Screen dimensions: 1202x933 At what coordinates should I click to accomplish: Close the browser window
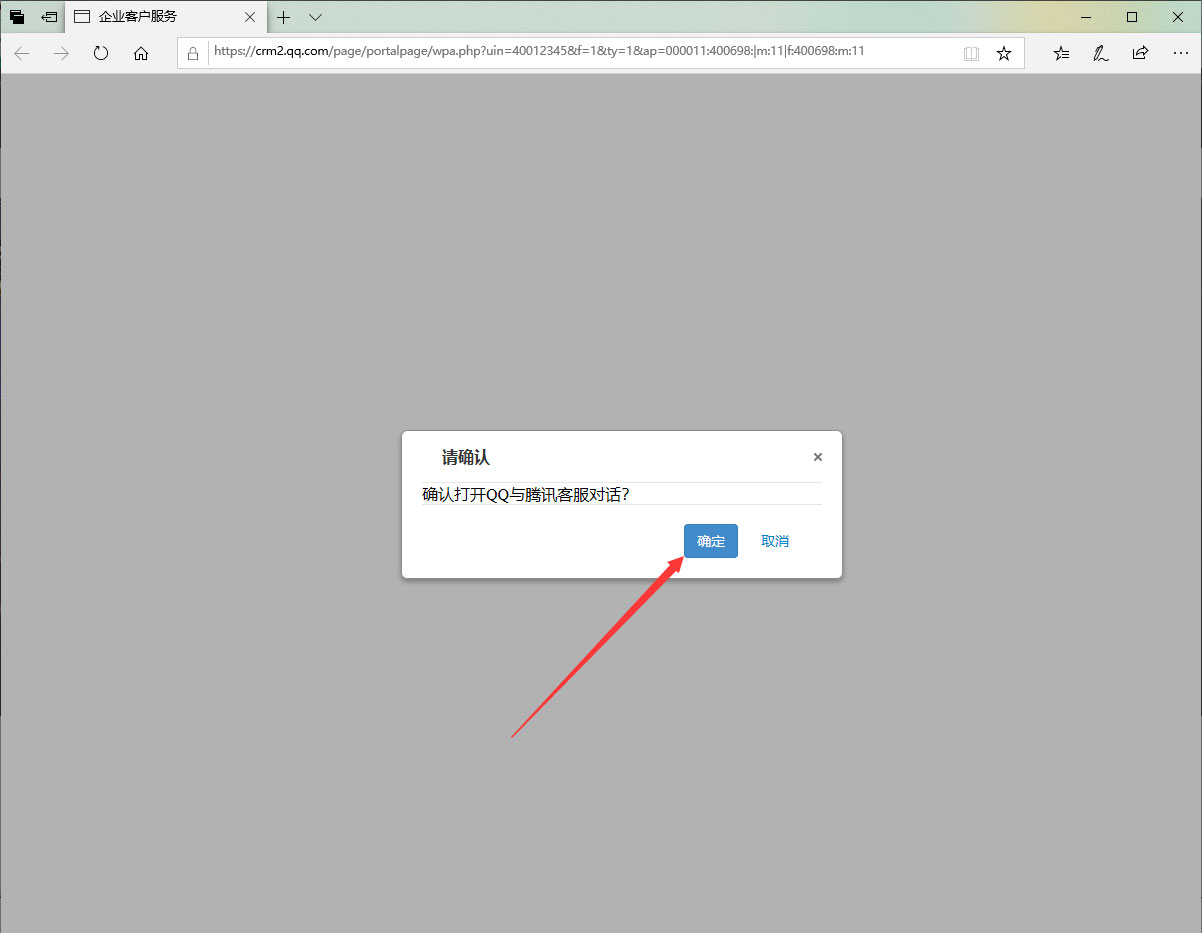1177,17
